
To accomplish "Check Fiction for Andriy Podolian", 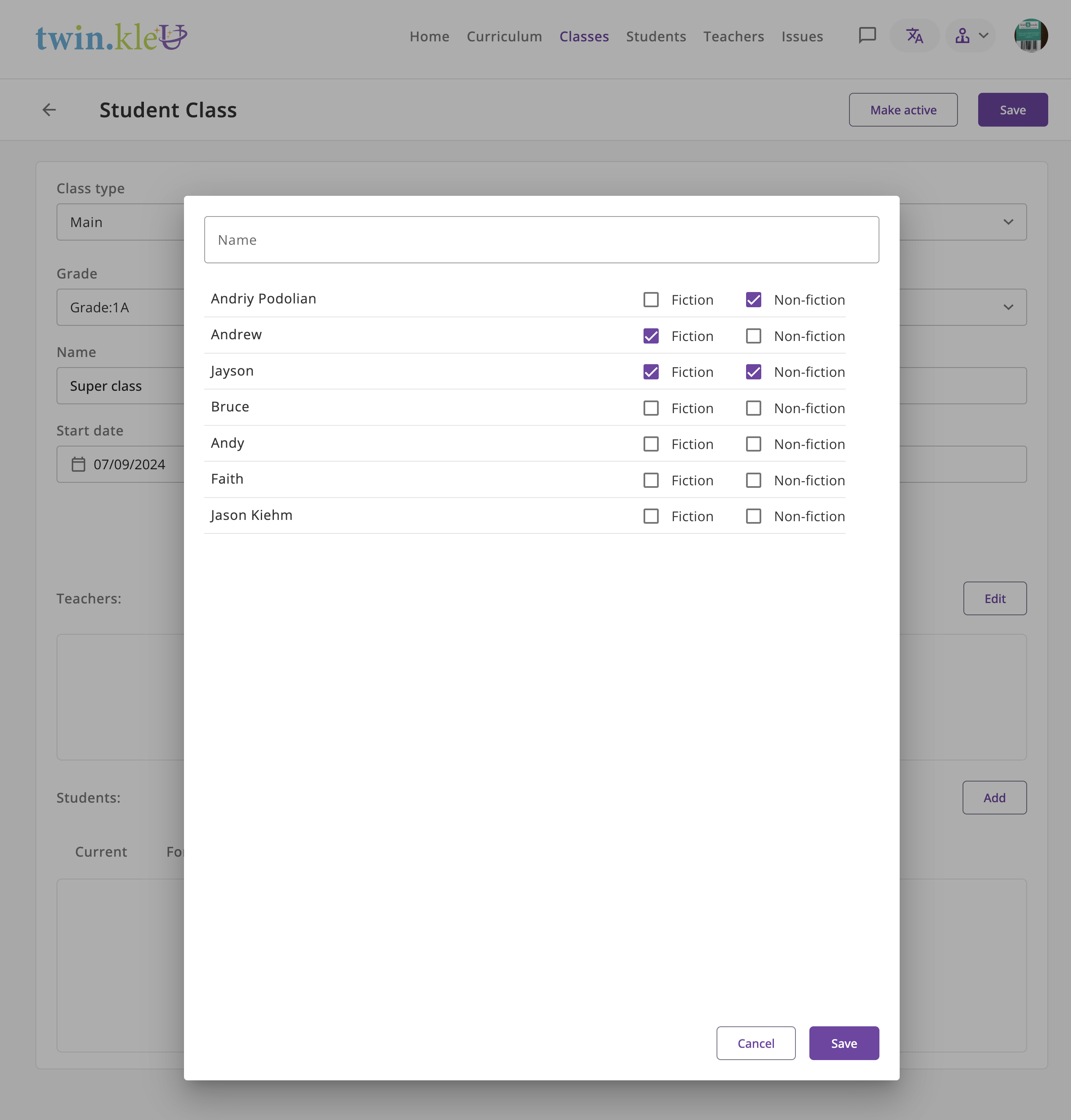I will 651,300.
